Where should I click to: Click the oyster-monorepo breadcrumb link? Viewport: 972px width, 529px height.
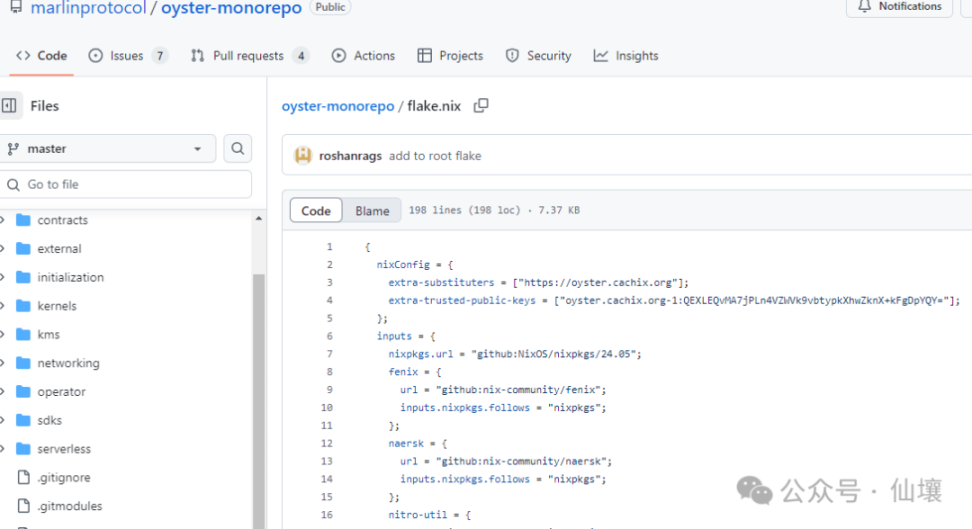(x=338, y=106)
